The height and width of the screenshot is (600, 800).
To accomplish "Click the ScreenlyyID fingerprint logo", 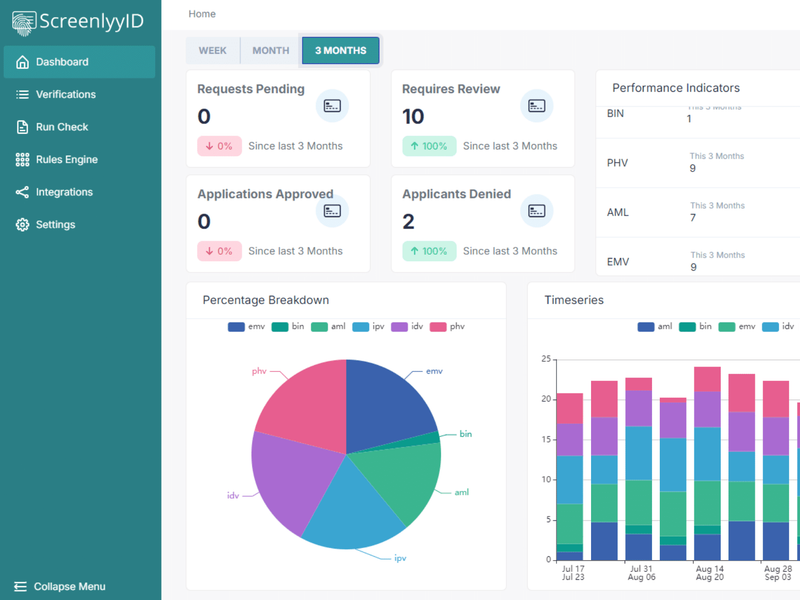I will click(x=23, y=22).
